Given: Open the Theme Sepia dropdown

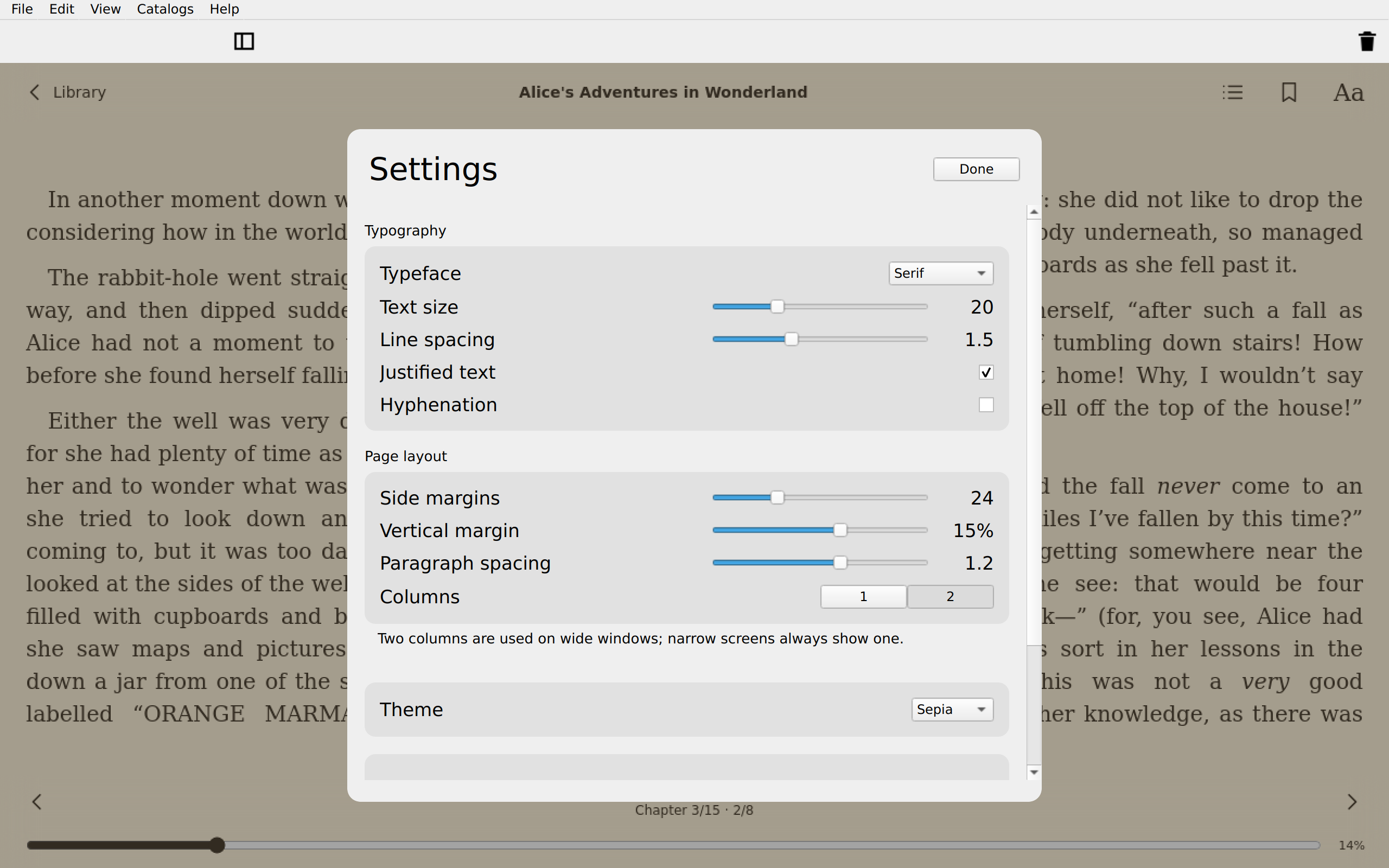Looking at the screenshot, I should (x=952, y=710).
